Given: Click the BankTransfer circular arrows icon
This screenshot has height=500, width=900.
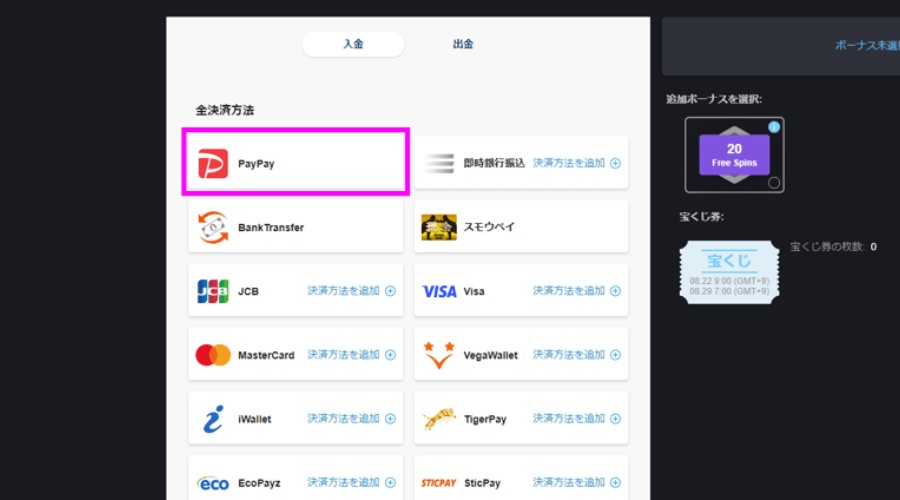Looking at the screenshot, I should click(213, 227).
